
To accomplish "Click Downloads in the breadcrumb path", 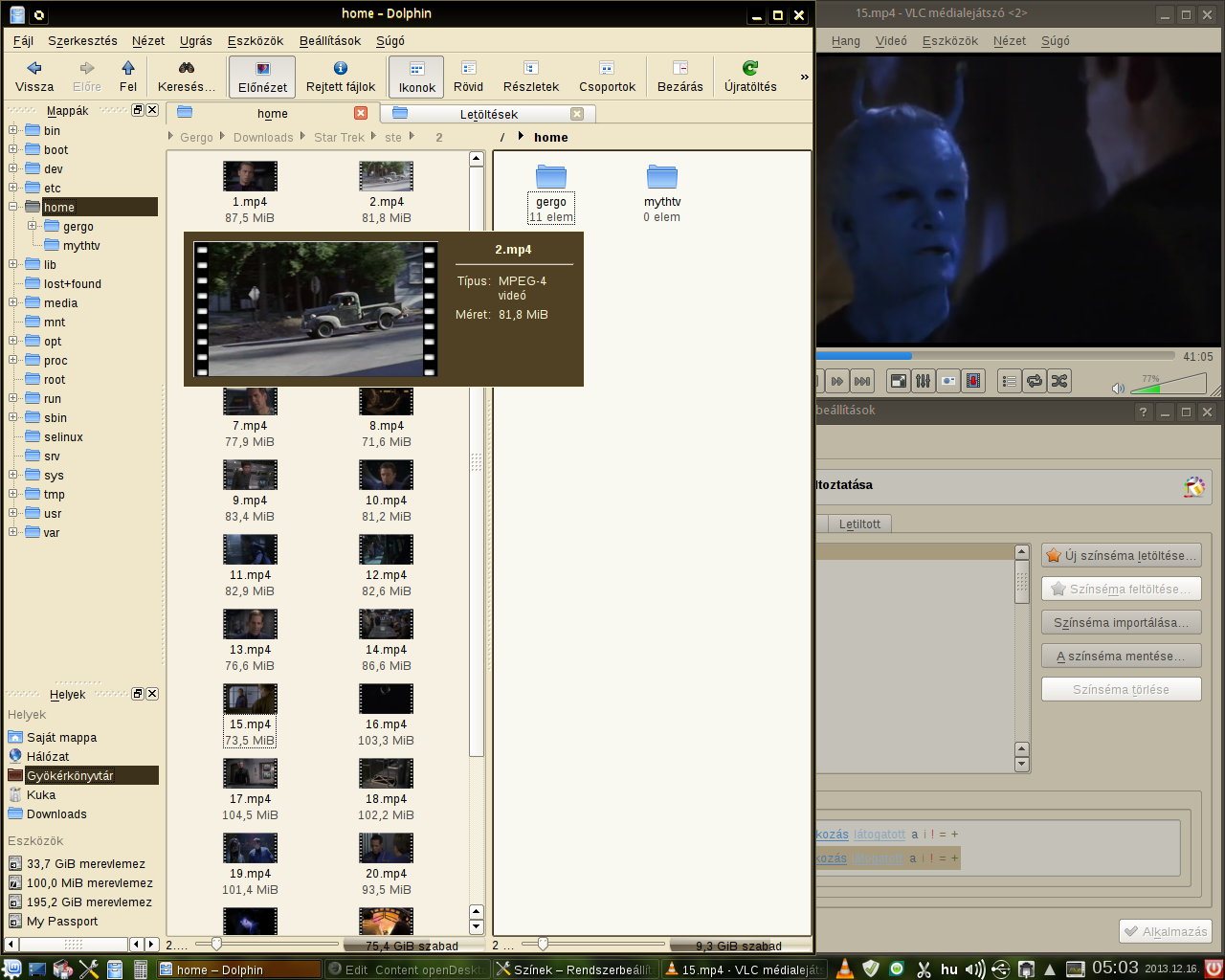I will [263, 138].
